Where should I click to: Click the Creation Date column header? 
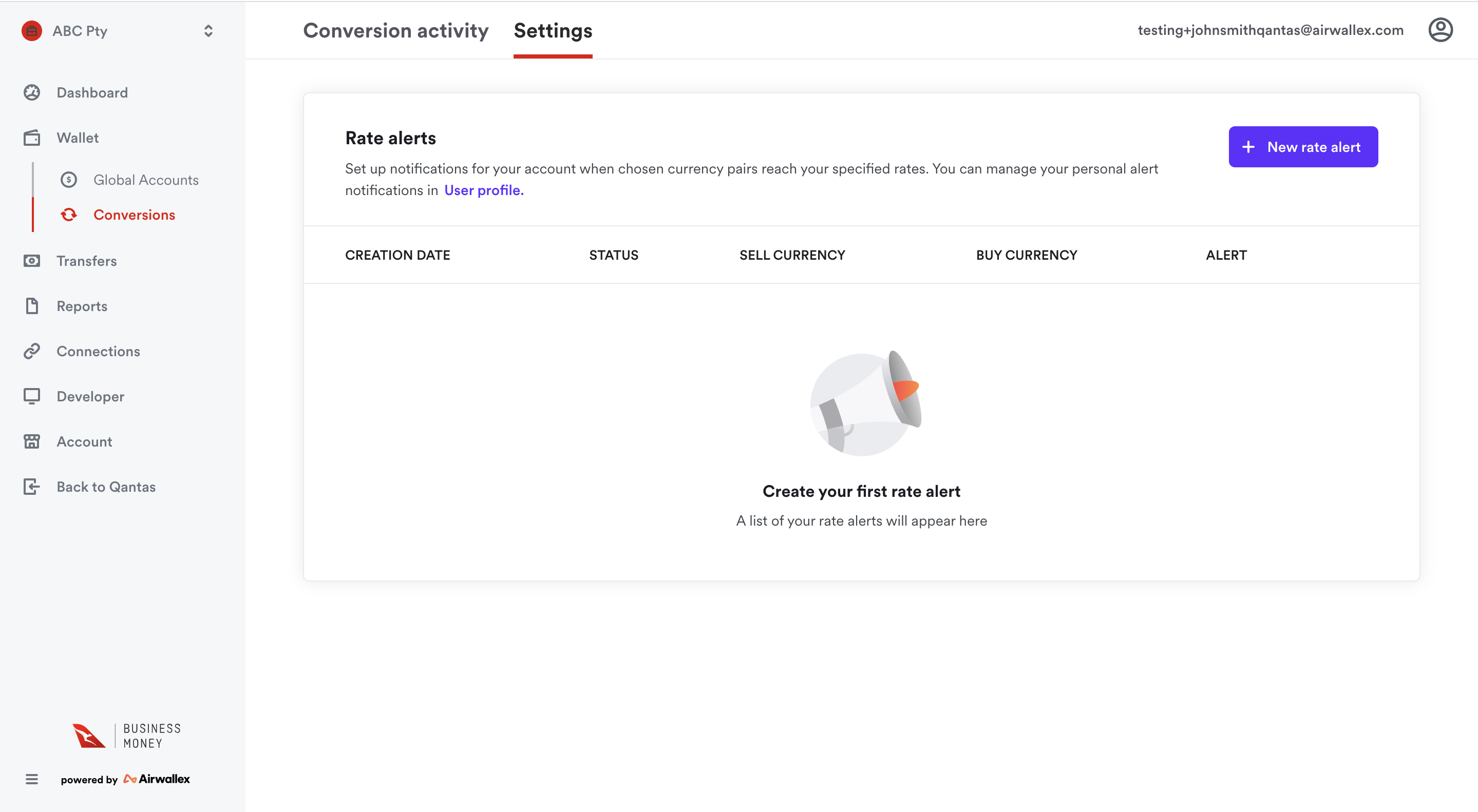[397, 255]
